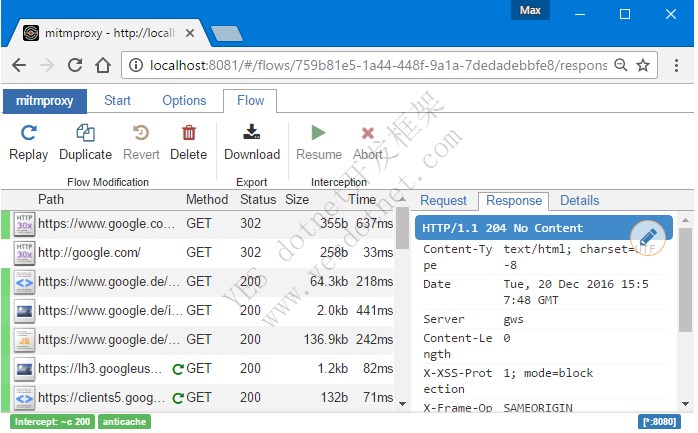Viewport: 698px width, 433px height.
Task: Click the replay marker on the clients5.goog flow
Action: pos(178,398)
